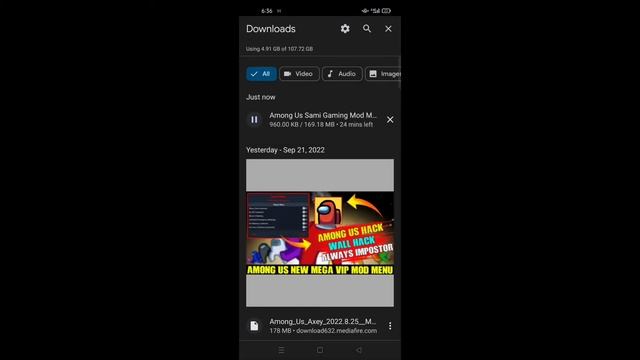
Task: Search downloads with magnifier icon
Action: pyautogui.click(x=367, y=29)
